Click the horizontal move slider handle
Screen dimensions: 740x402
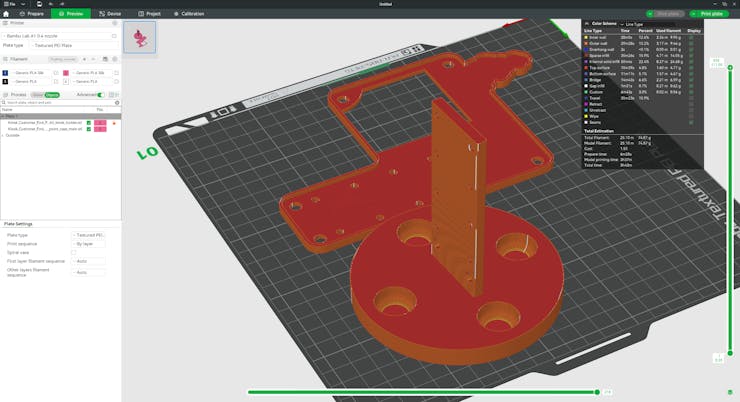tap(597, 392)
